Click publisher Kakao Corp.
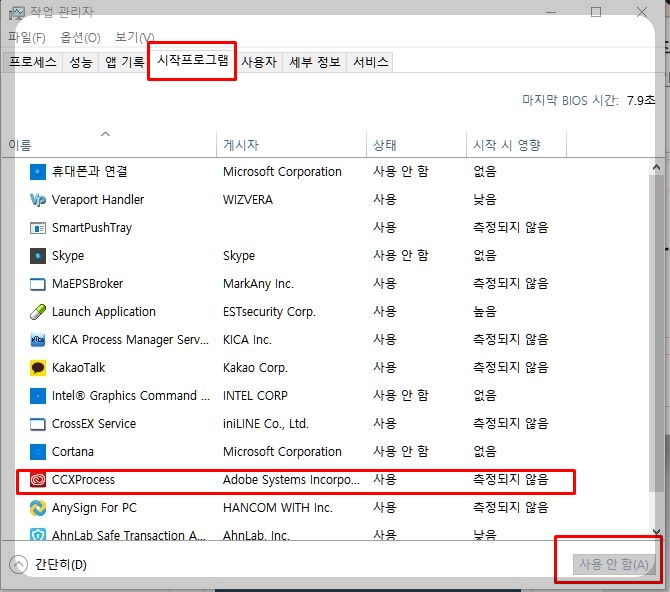Screen dimensions: 670x592 click(255, 368)
